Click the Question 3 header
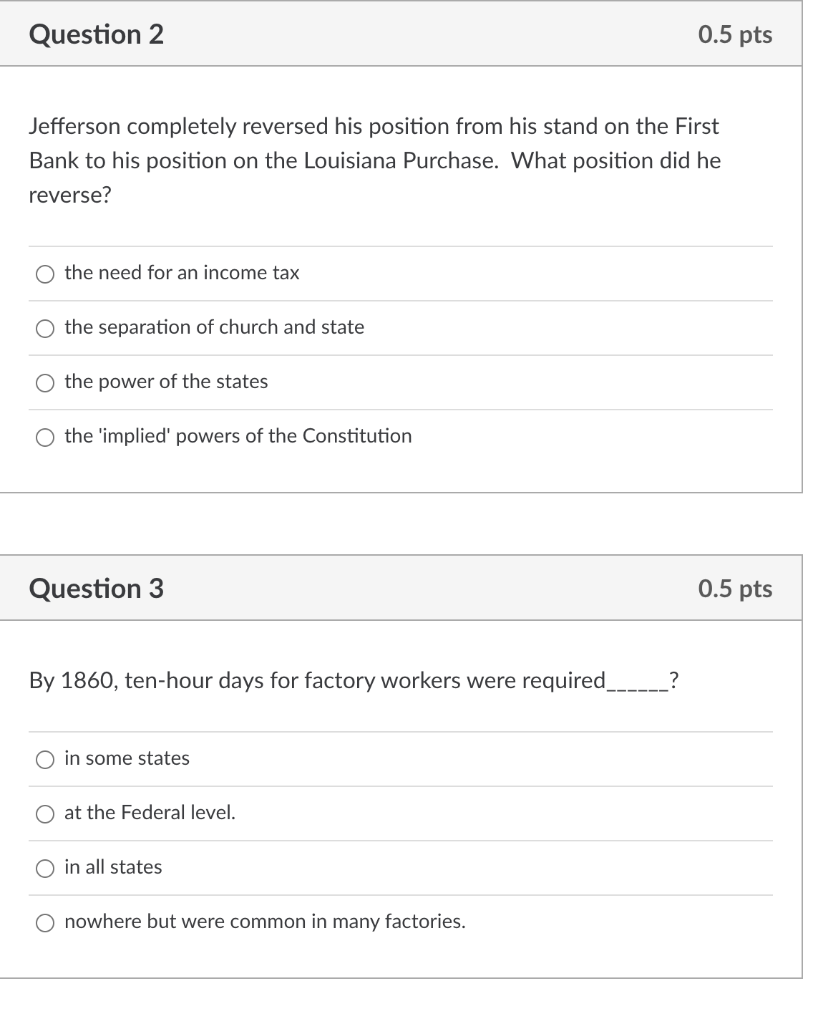The width and height of the screenshot is (813, 1024). click(98, 588)
